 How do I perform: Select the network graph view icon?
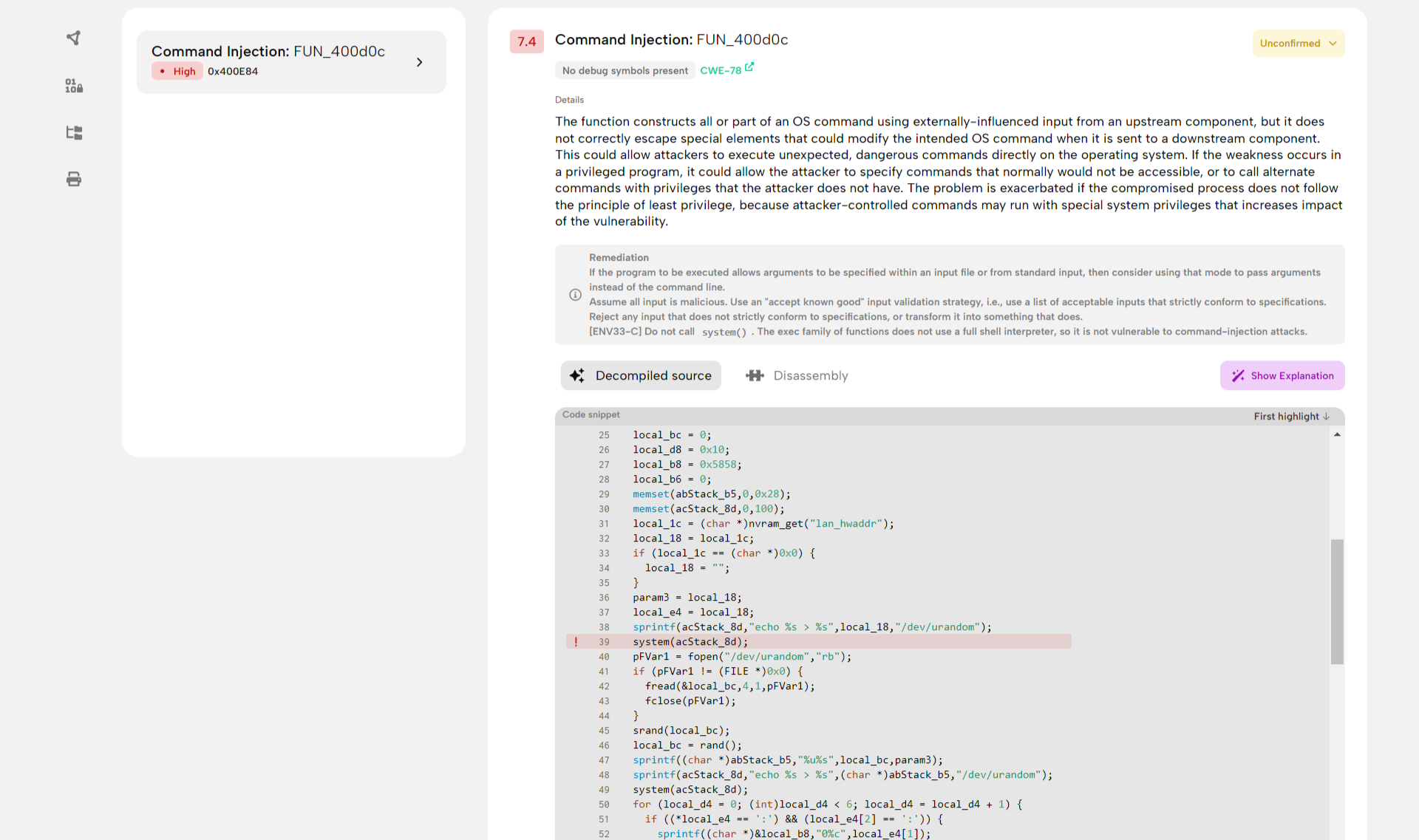(73, 38)
